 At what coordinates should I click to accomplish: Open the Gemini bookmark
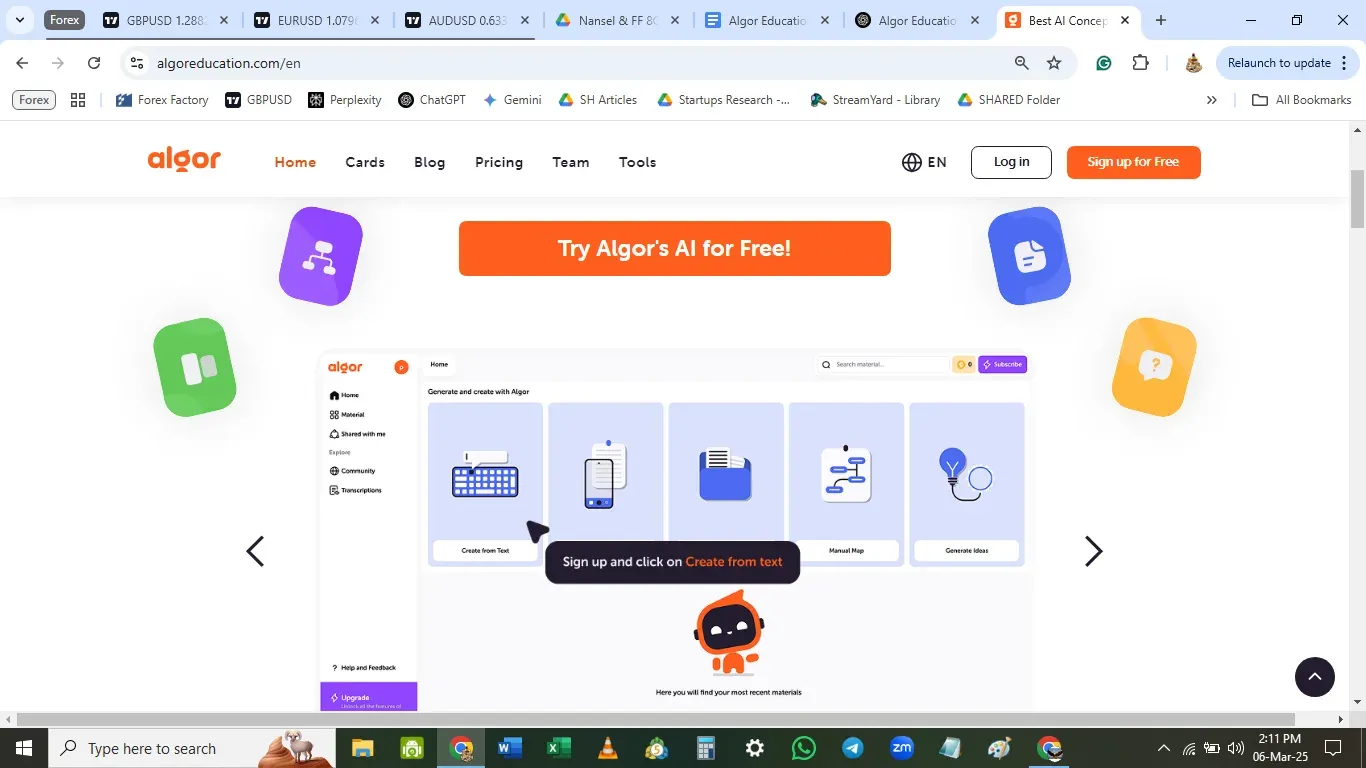coord(512,100)
